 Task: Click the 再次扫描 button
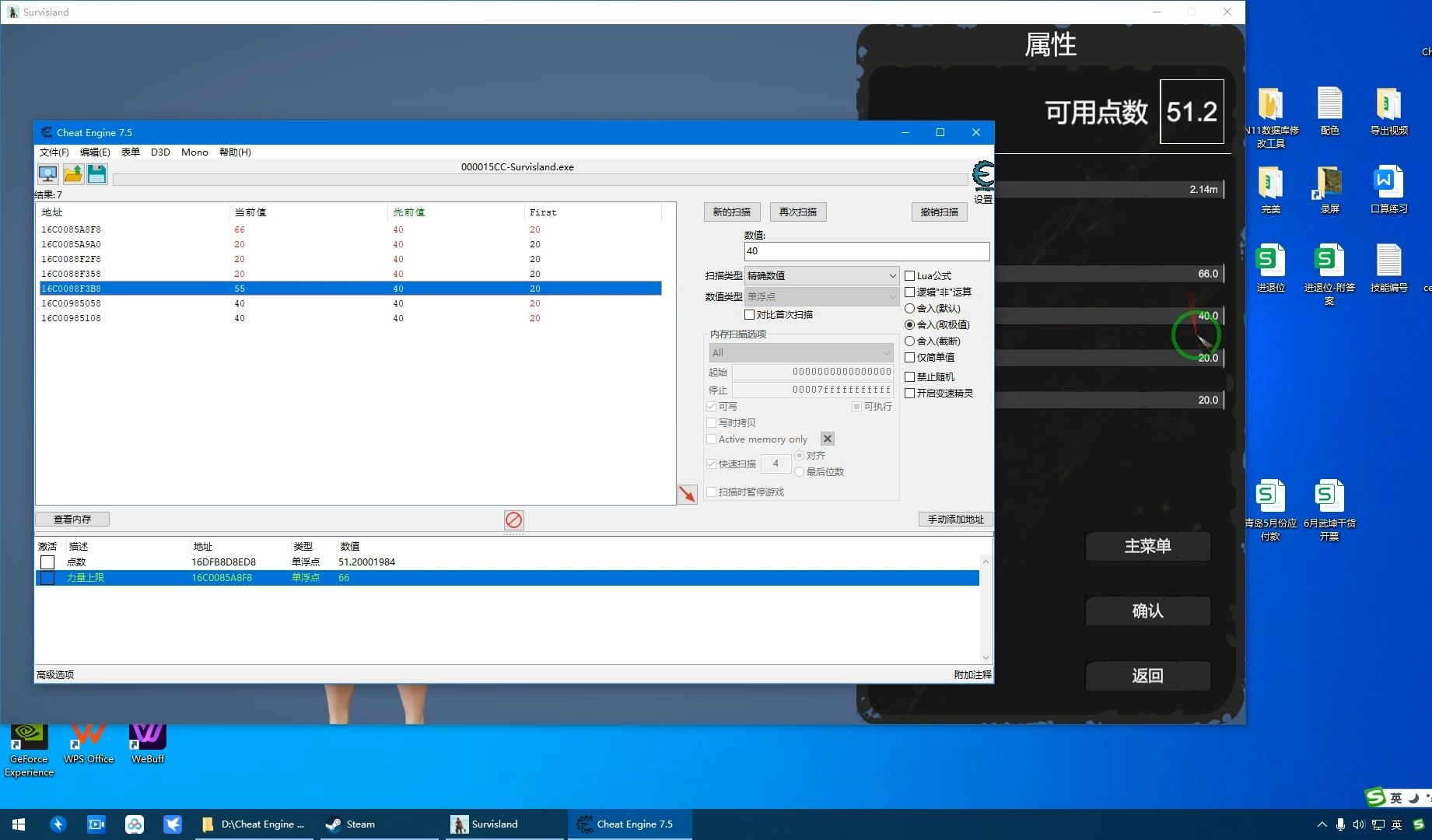coord(798,212)
